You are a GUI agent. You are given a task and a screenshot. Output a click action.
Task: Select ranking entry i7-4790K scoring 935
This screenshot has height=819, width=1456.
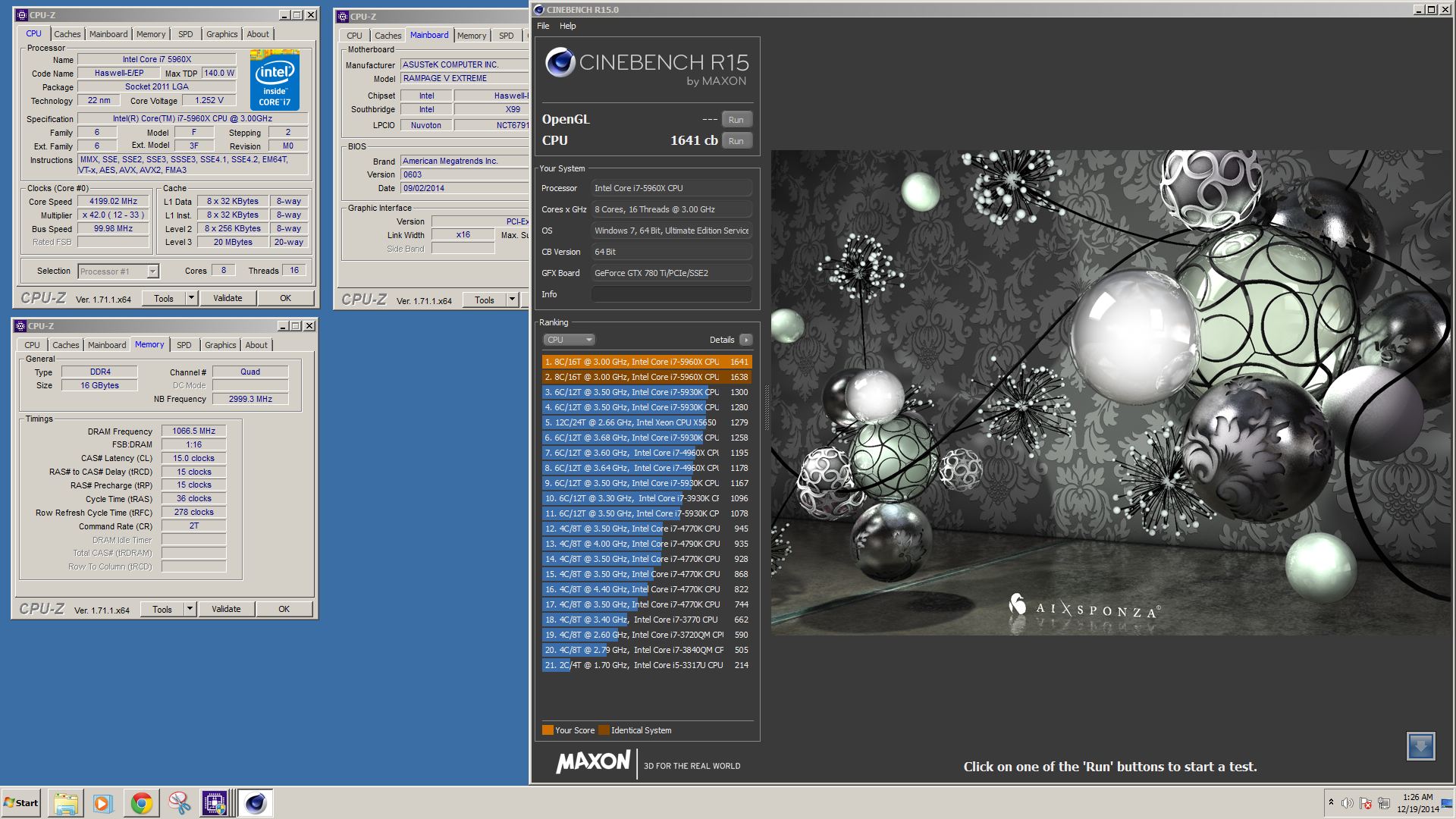(x=647, y=544)
